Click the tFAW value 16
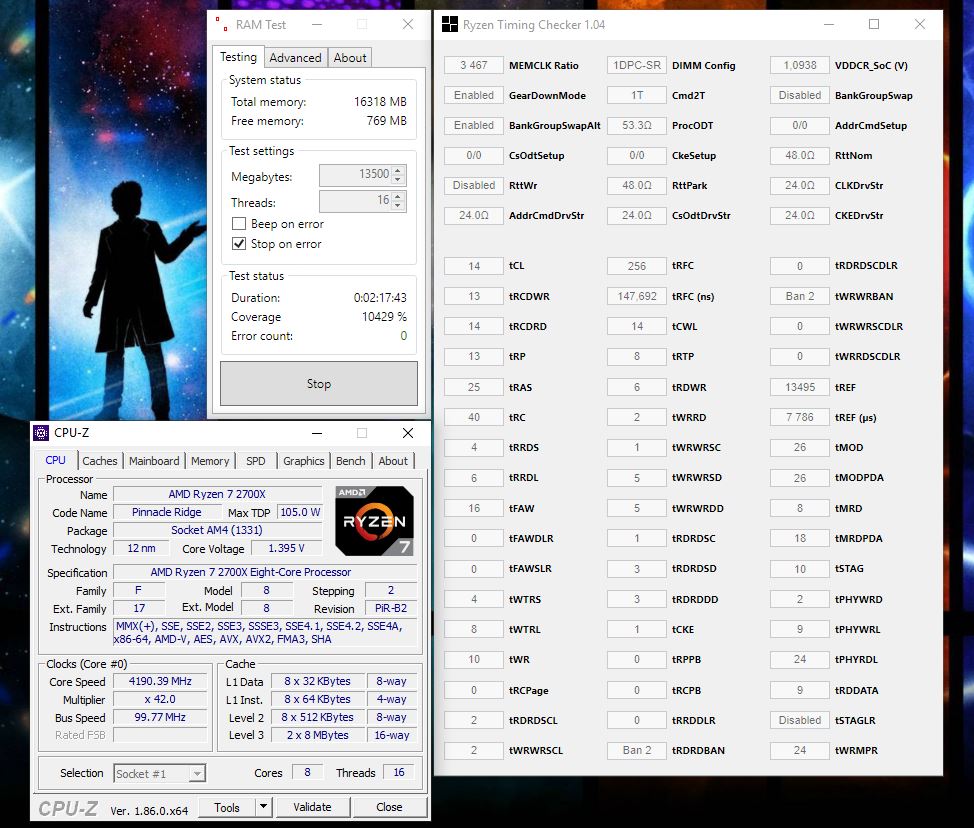The width and height of the screenshot is (974, 828). (473, 508)
